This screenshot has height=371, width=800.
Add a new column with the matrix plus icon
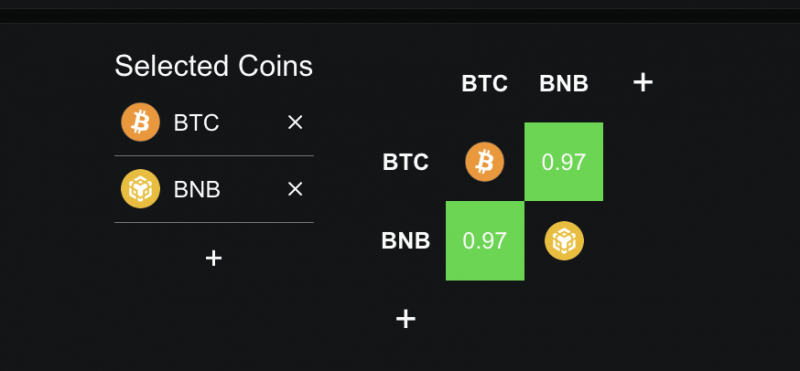click(x=643, y=82)
